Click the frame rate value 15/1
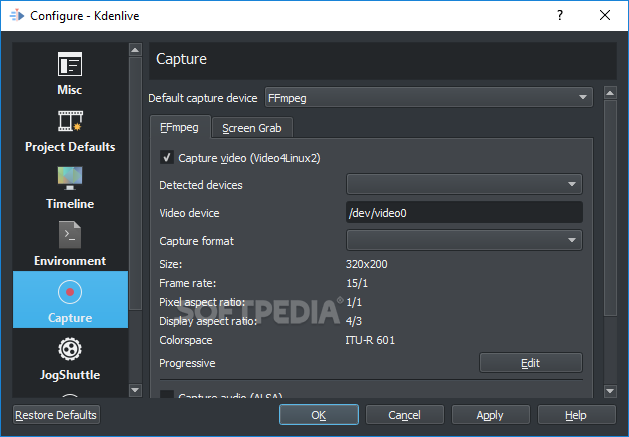This screenshot has width=629, height=437. pyautogui.click(x=357, y=283)
